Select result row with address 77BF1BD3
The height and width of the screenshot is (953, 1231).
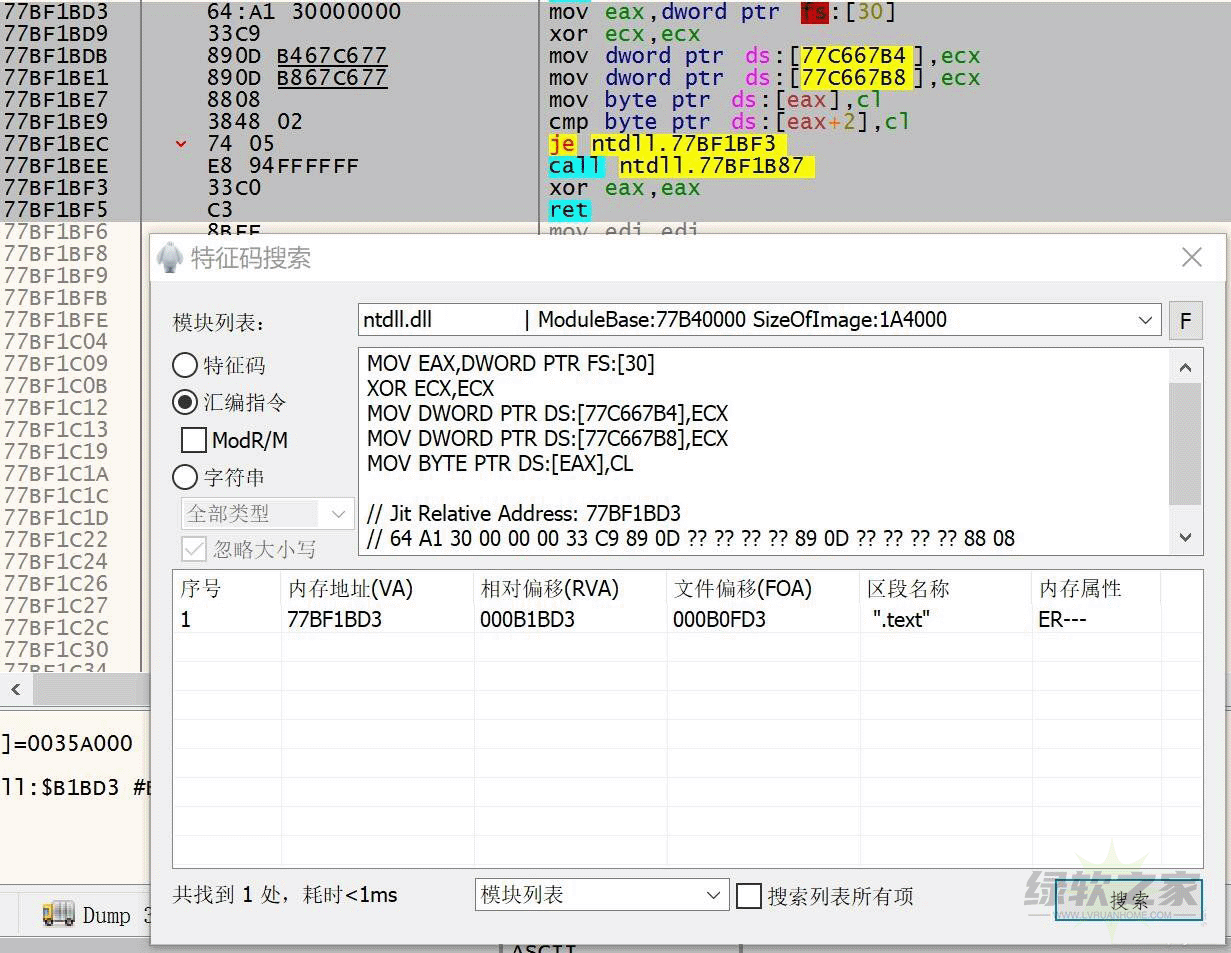335,620
